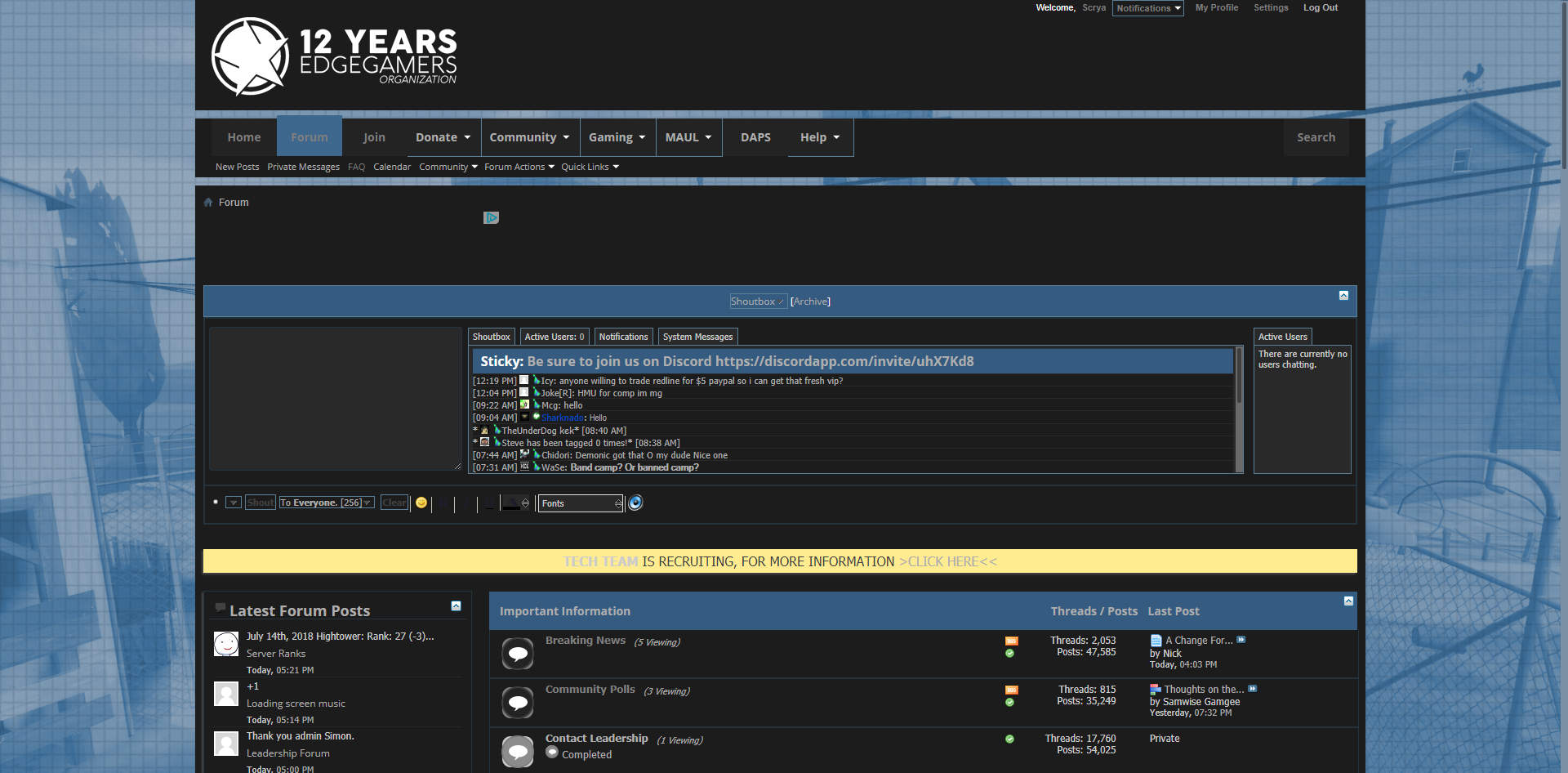Mark the Community Polls forum as read
The width and height of the screenshot is (1568, 773).
pos(1009,703)
